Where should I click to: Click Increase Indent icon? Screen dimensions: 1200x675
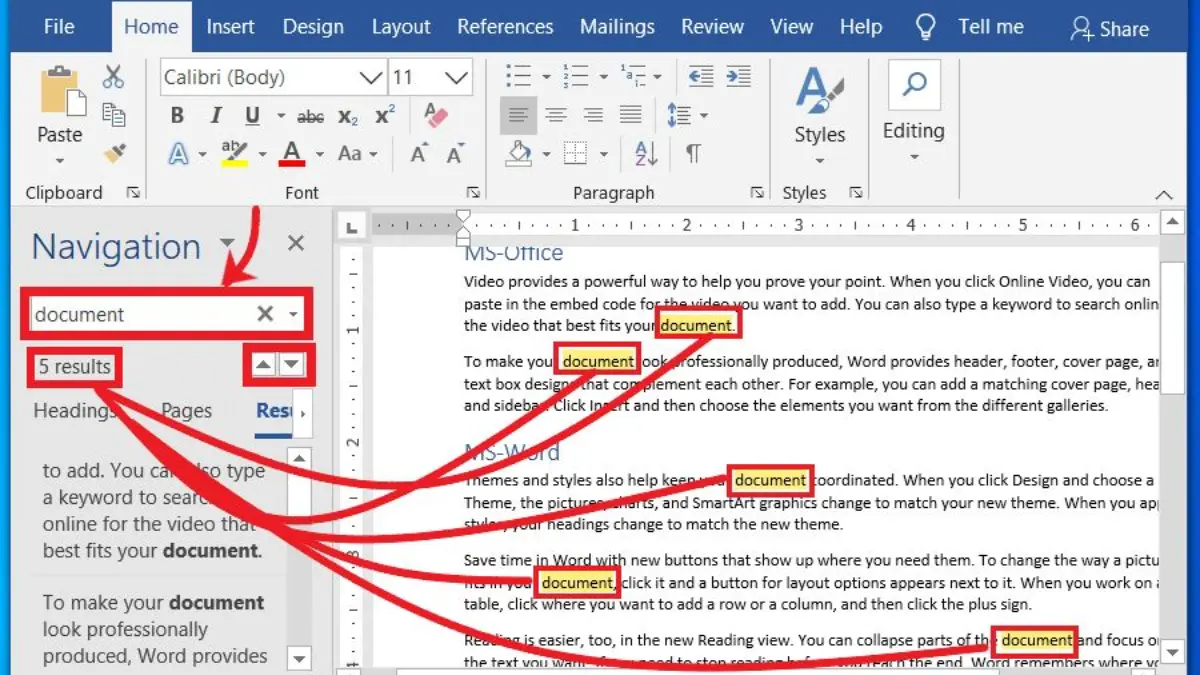pyautogui.click(x=738, y=76)
